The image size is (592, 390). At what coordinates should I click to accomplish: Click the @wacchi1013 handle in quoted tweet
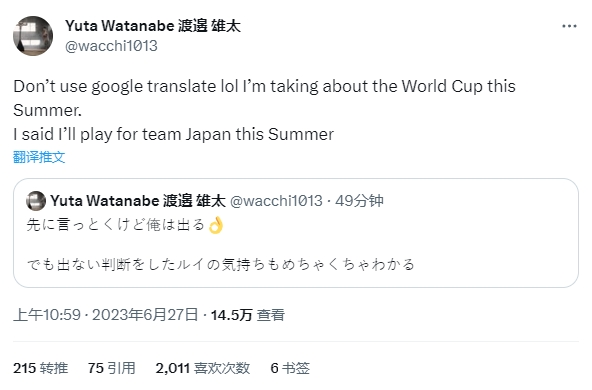click(276, 200)
